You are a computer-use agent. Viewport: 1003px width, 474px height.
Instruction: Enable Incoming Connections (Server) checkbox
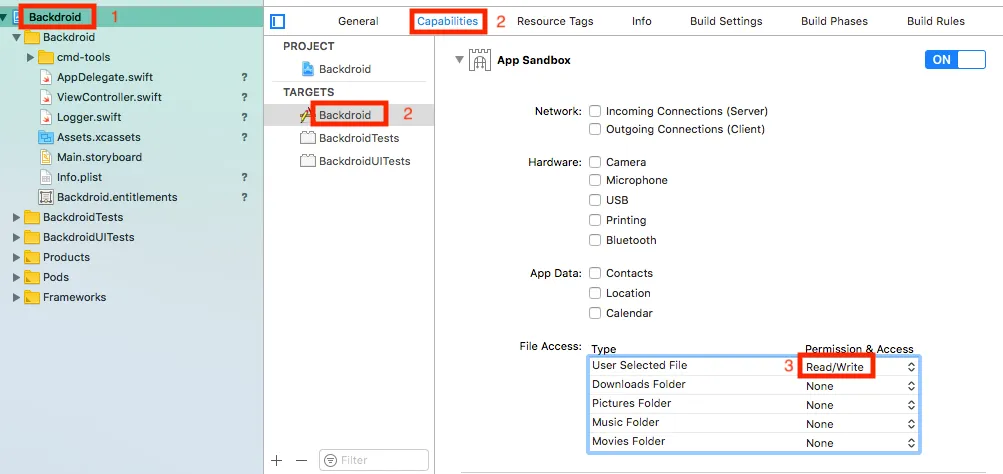[x=595, y=111]
